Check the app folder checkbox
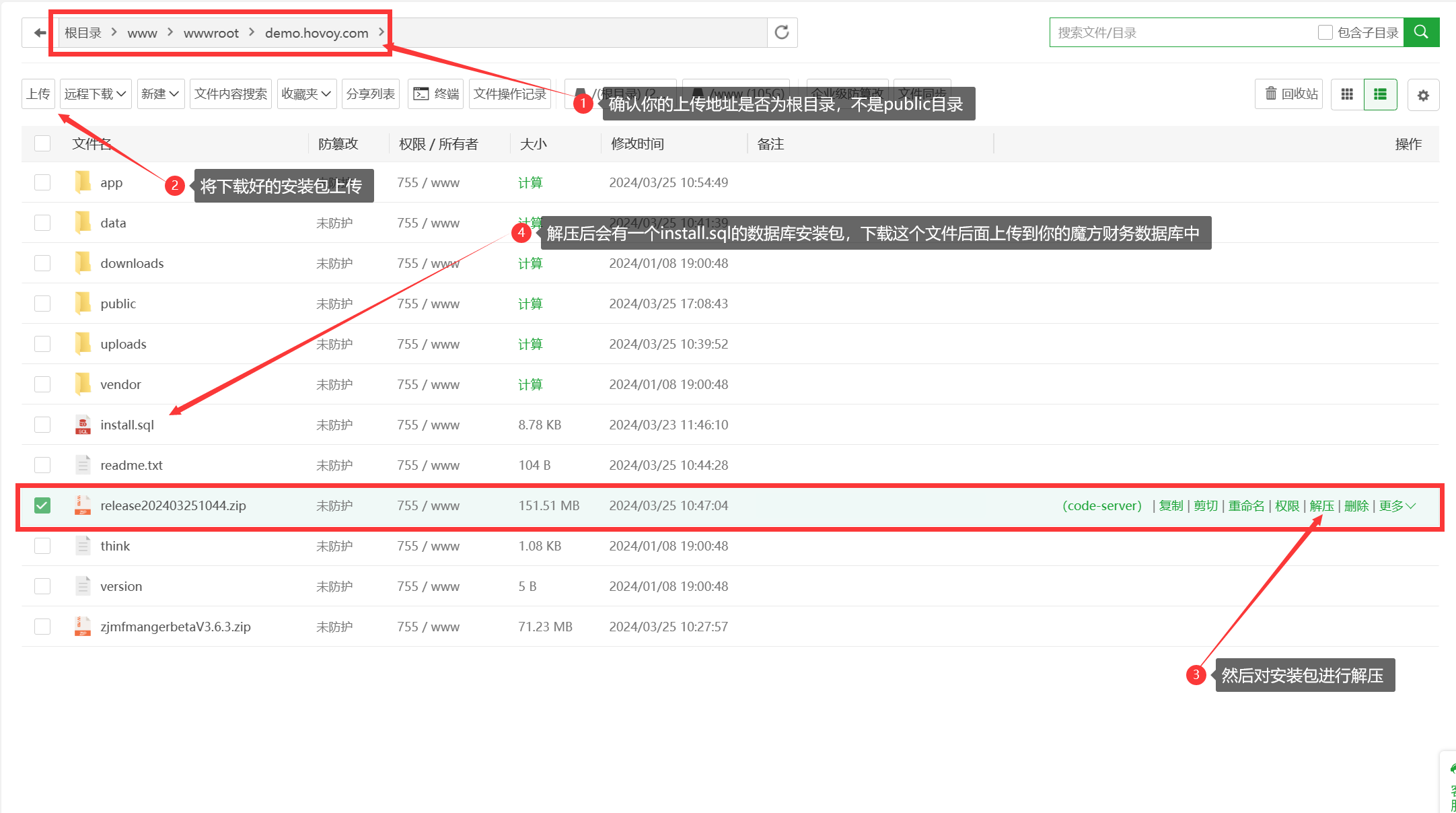Viewport: 1456px width, 813px height. (42, 182)
